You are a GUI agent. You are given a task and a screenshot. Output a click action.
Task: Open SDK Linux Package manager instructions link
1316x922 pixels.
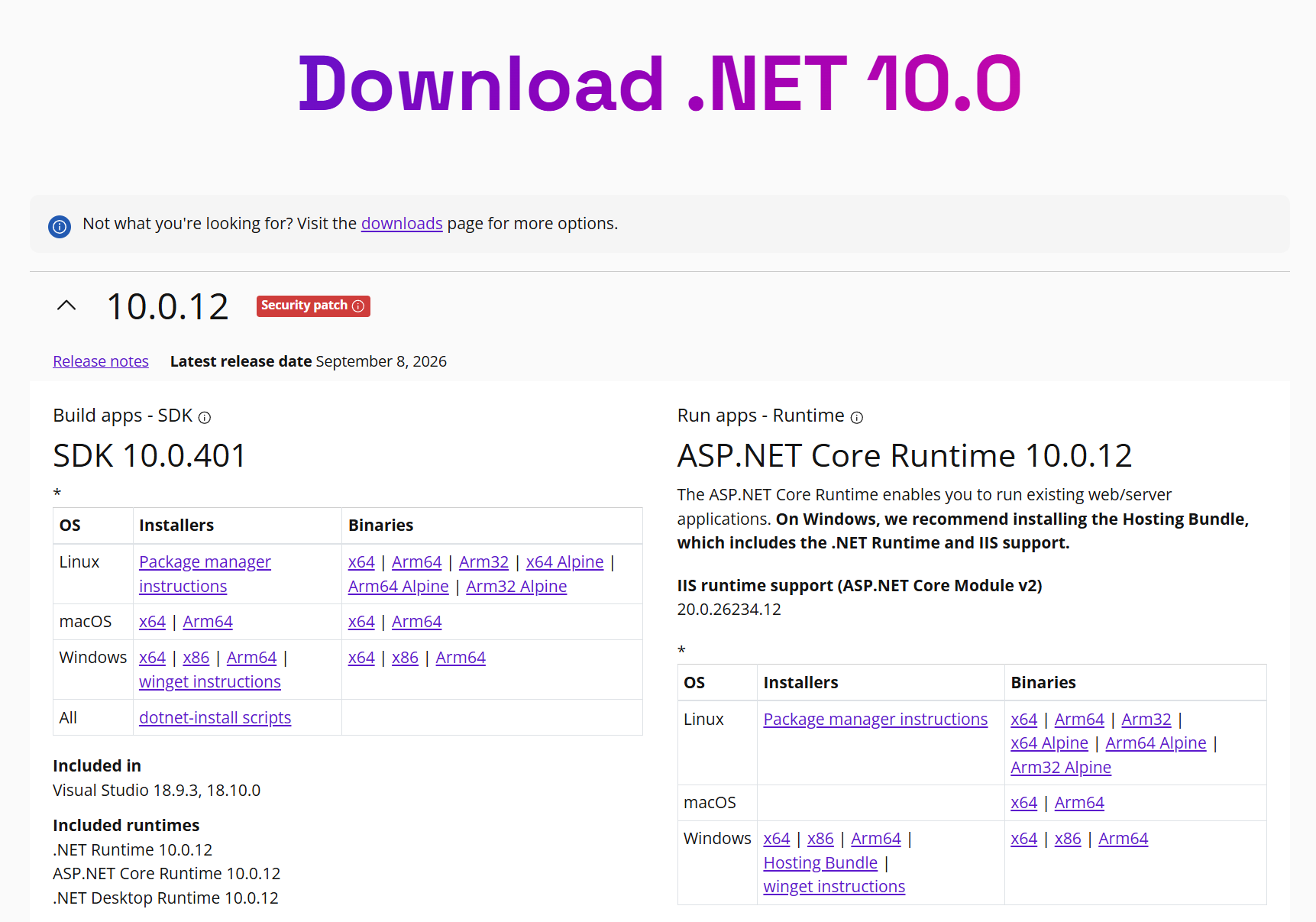[205, 574]
